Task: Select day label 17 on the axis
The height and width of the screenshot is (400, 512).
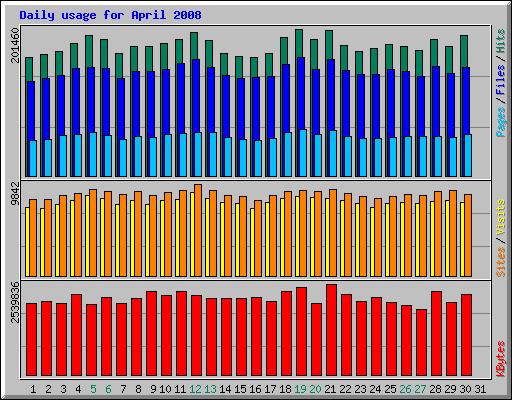Action: coord(270,389)
